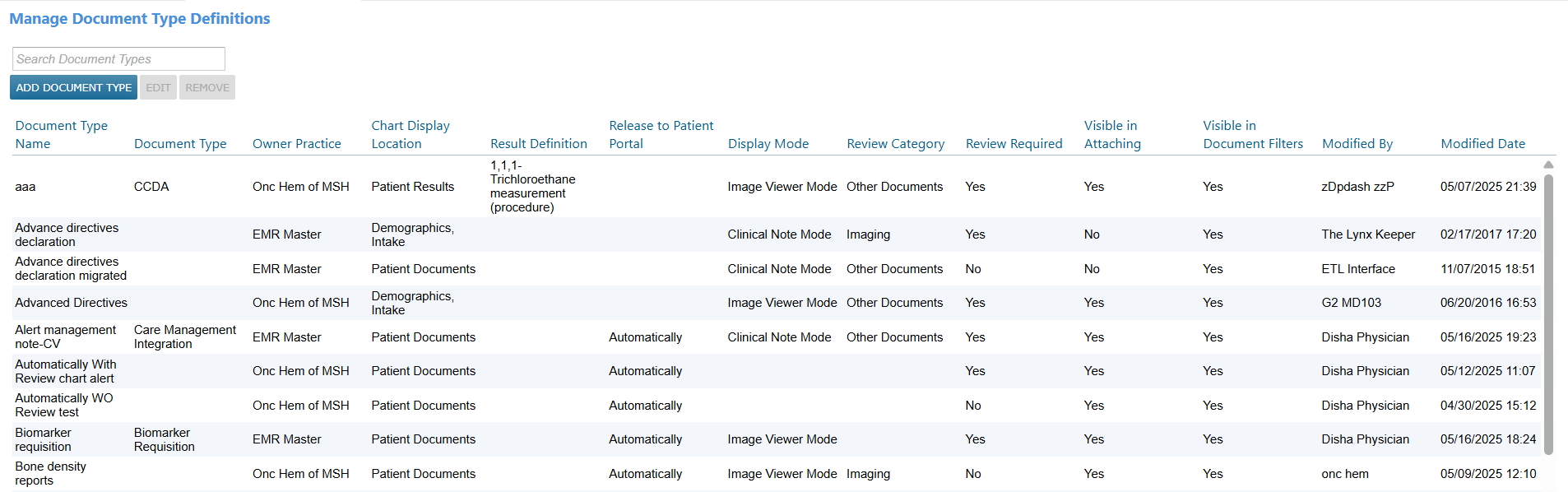Screen dimensions: 1568x492
Task: Select the Bone density reports row
Action: pyautogui.click(x=50, y=473)
